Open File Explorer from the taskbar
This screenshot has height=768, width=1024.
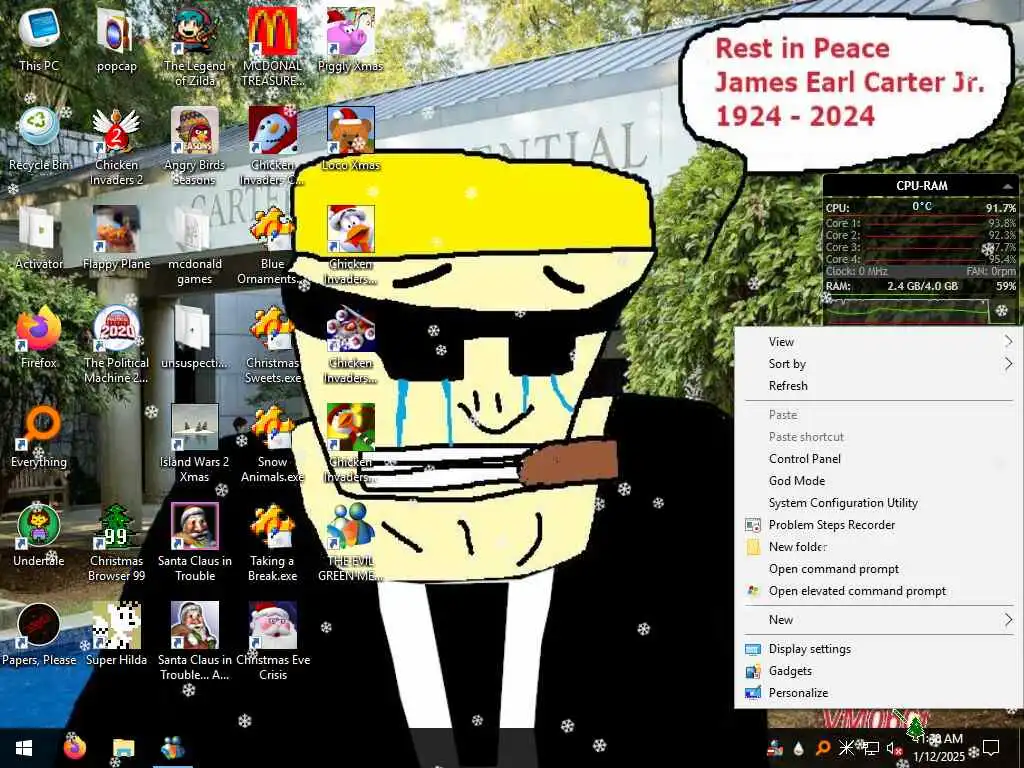[123, 748]
